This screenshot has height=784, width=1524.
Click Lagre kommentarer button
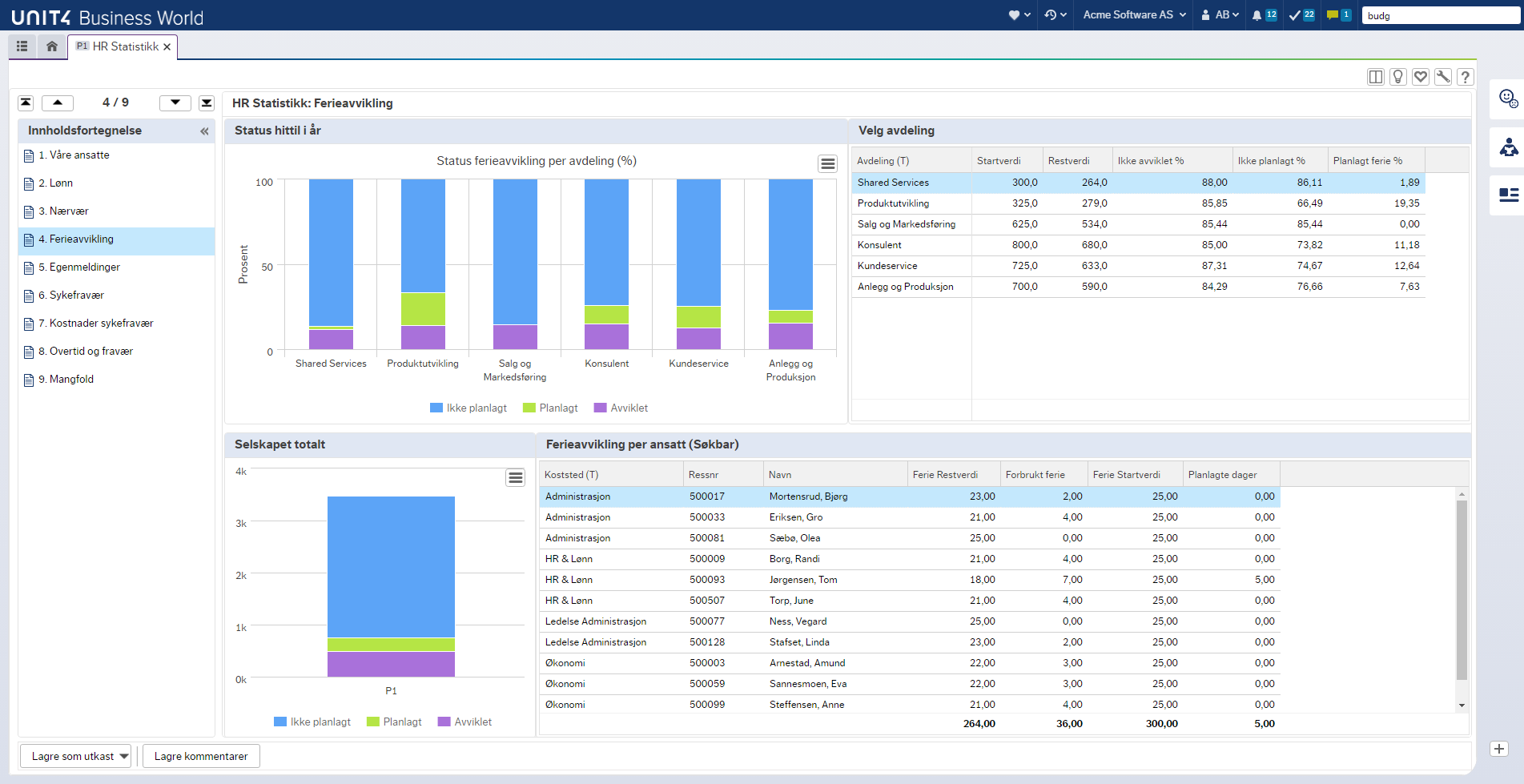click(201, 756)
